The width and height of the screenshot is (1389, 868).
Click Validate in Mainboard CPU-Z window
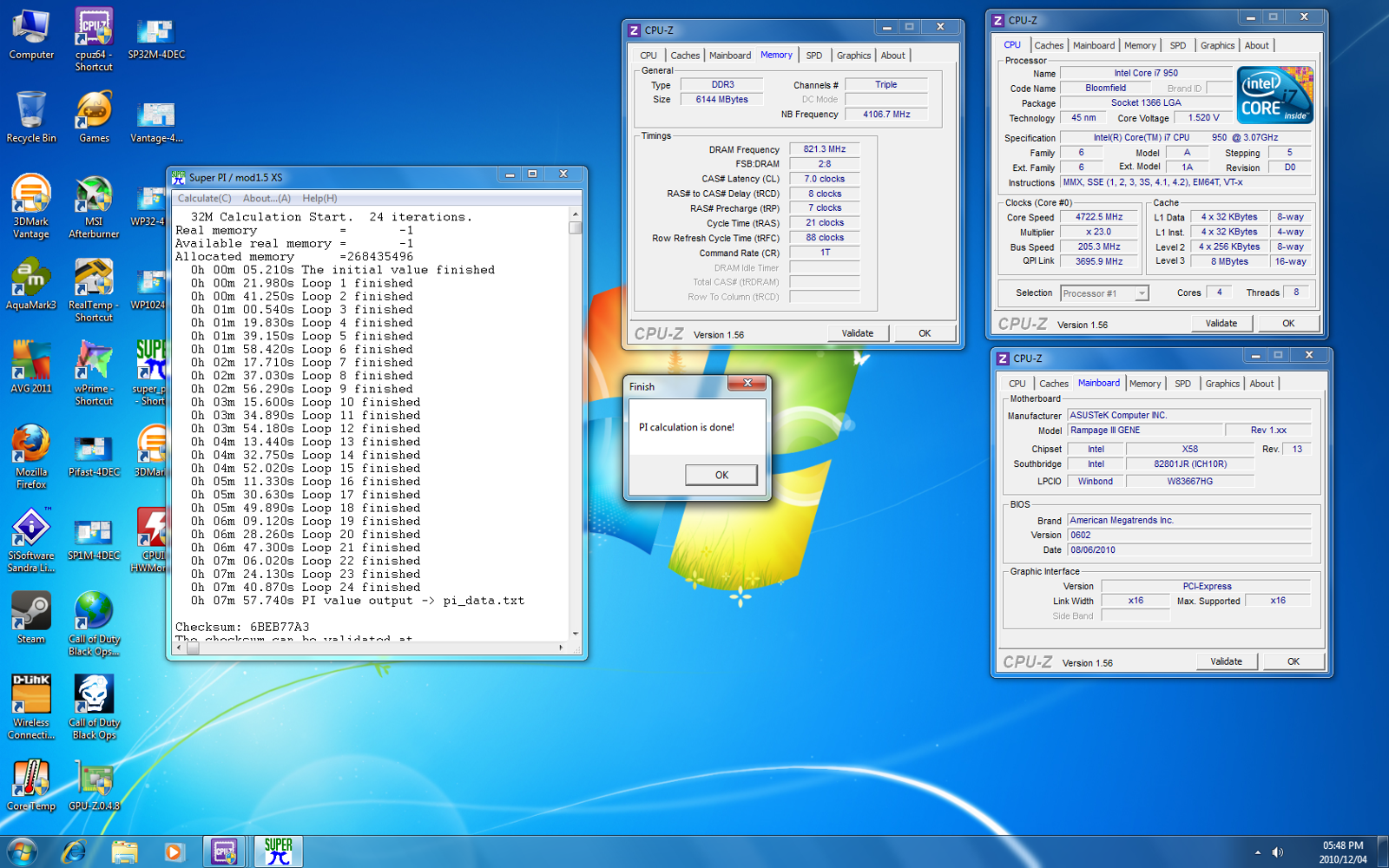coord(1227,661)
